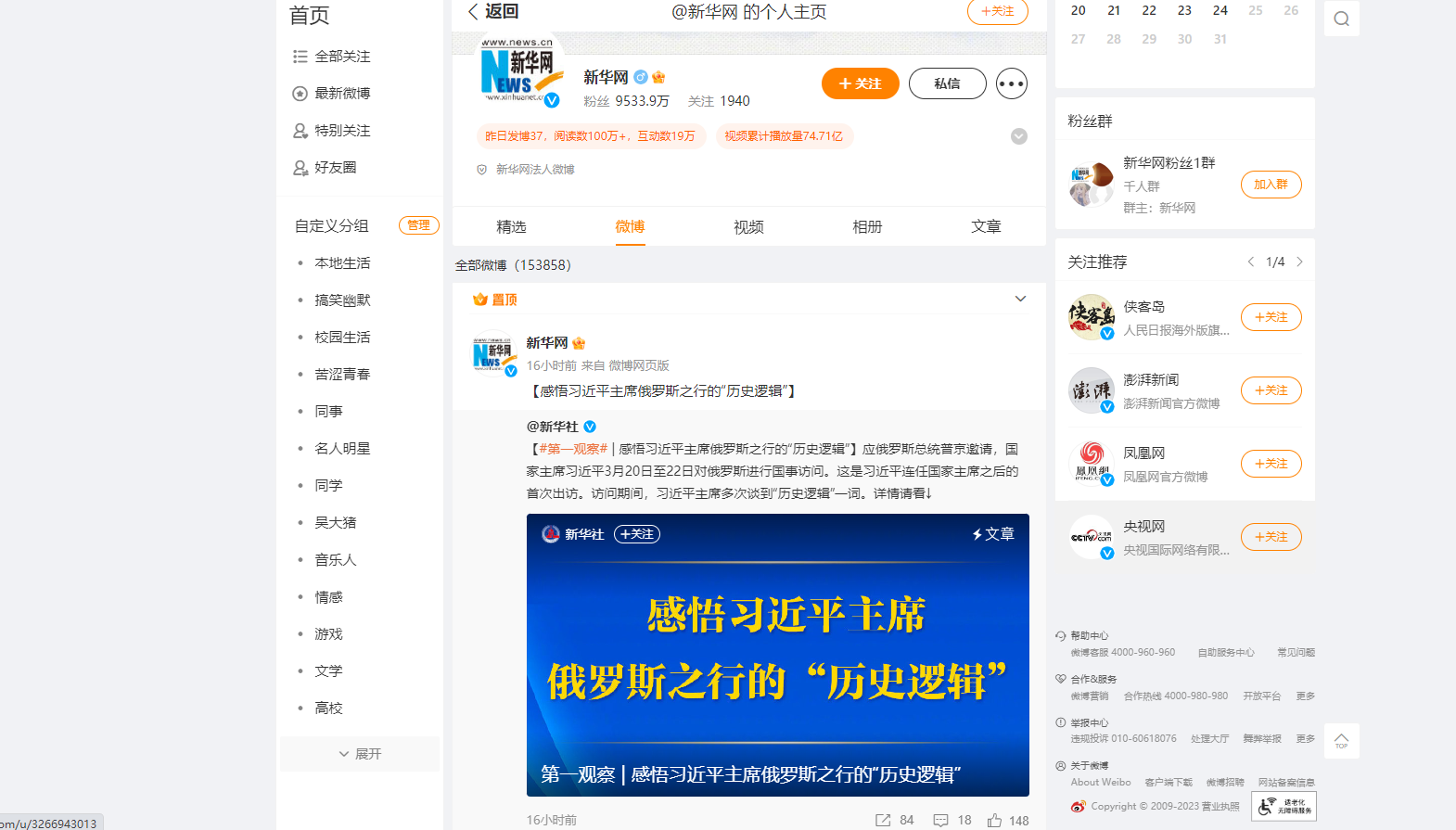This screenshot has width=1456, height=830.
Task: Switch to the 精选 tab
Action: pos(511,226)
